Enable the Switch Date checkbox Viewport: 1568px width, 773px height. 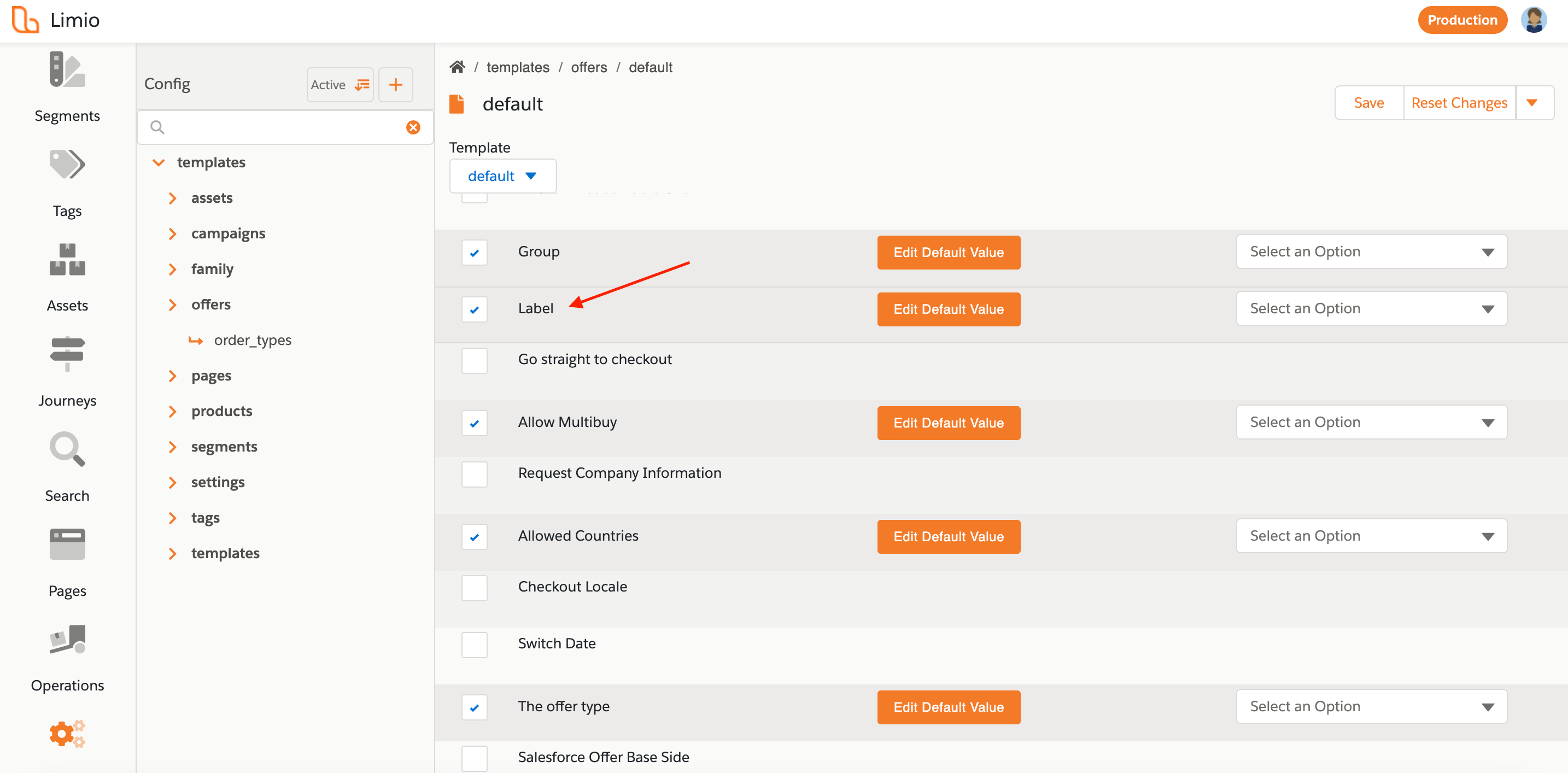(x=474, y=645)
